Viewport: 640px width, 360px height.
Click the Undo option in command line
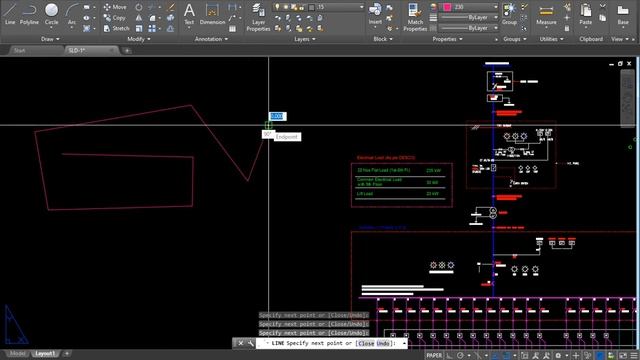click(x=382, y=344)
